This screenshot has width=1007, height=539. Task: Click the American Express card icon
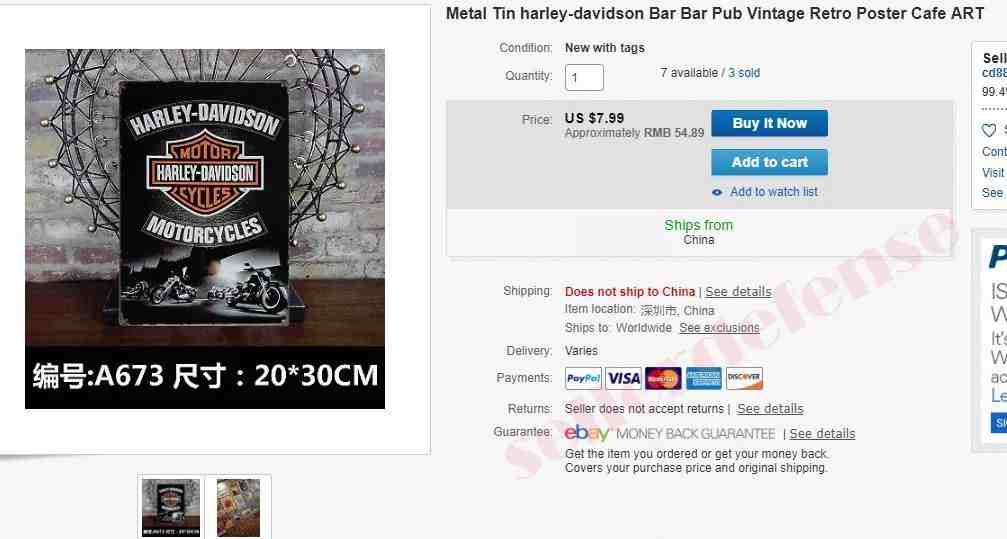click(704, 378)
